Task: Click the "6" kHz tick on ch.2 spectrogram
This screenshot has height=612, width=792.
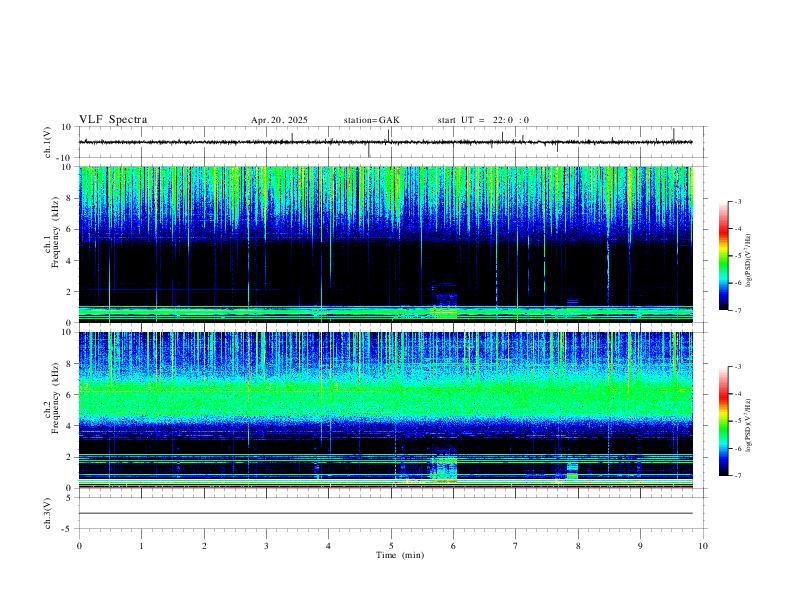Action: pyautogui.click(x=70, y=395)
